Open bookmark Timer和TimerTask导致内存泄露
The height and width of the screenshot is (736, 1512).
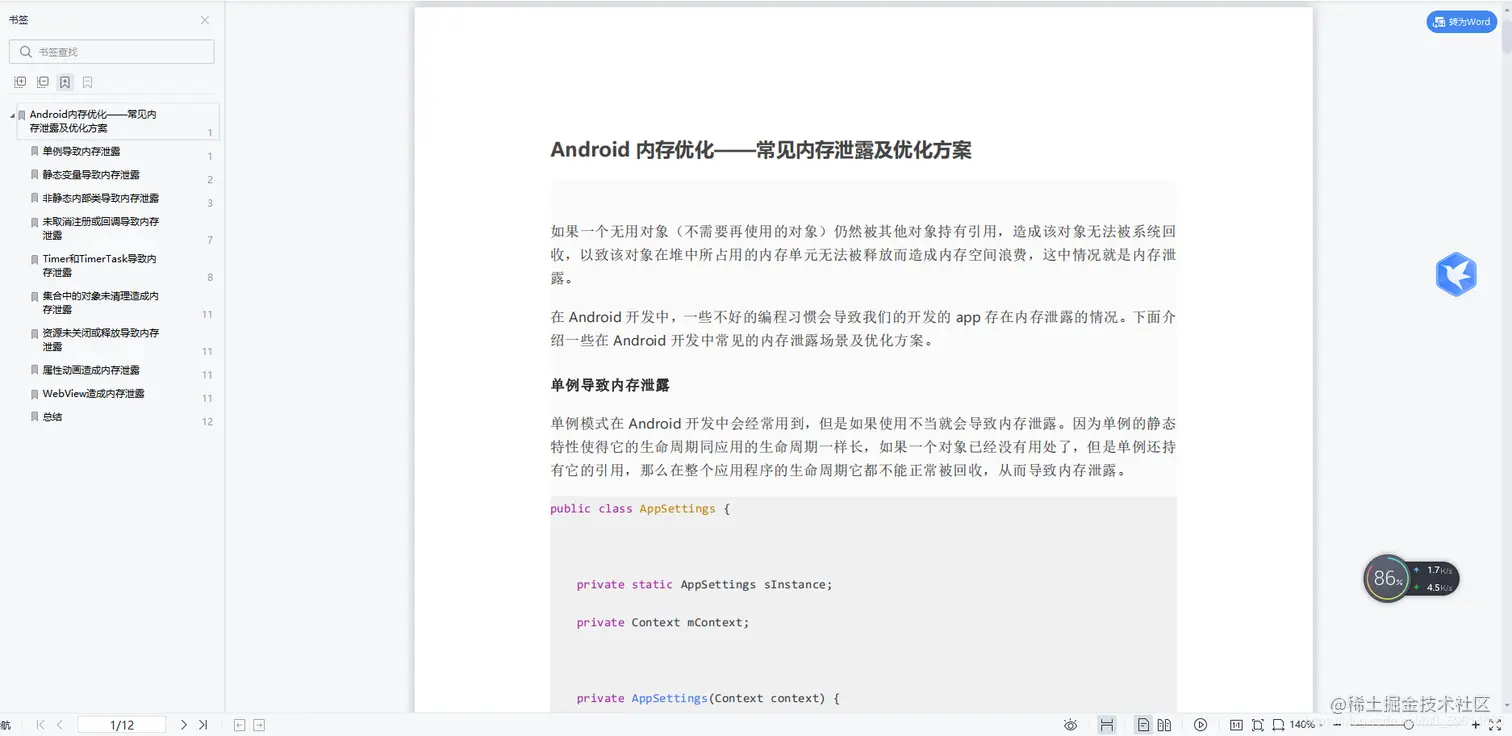[100, 265]
